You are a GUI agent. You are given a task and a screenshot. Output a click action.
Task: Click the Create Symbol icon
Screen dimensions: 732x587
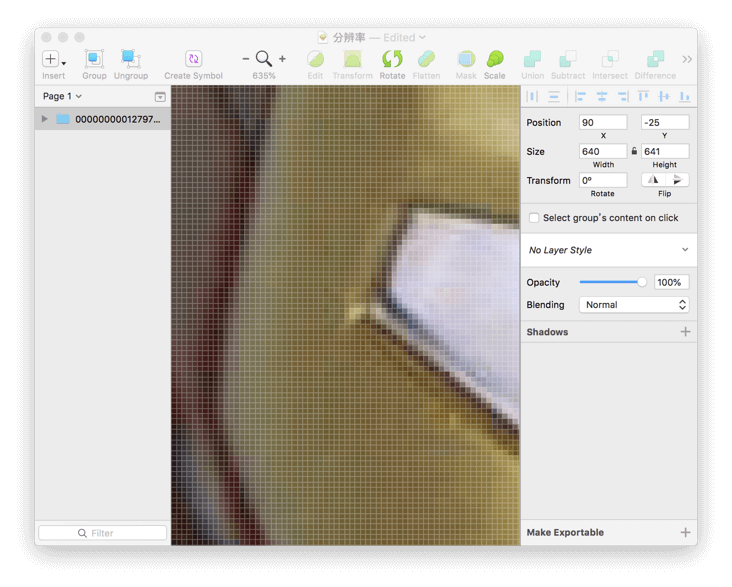click(193, 59)
